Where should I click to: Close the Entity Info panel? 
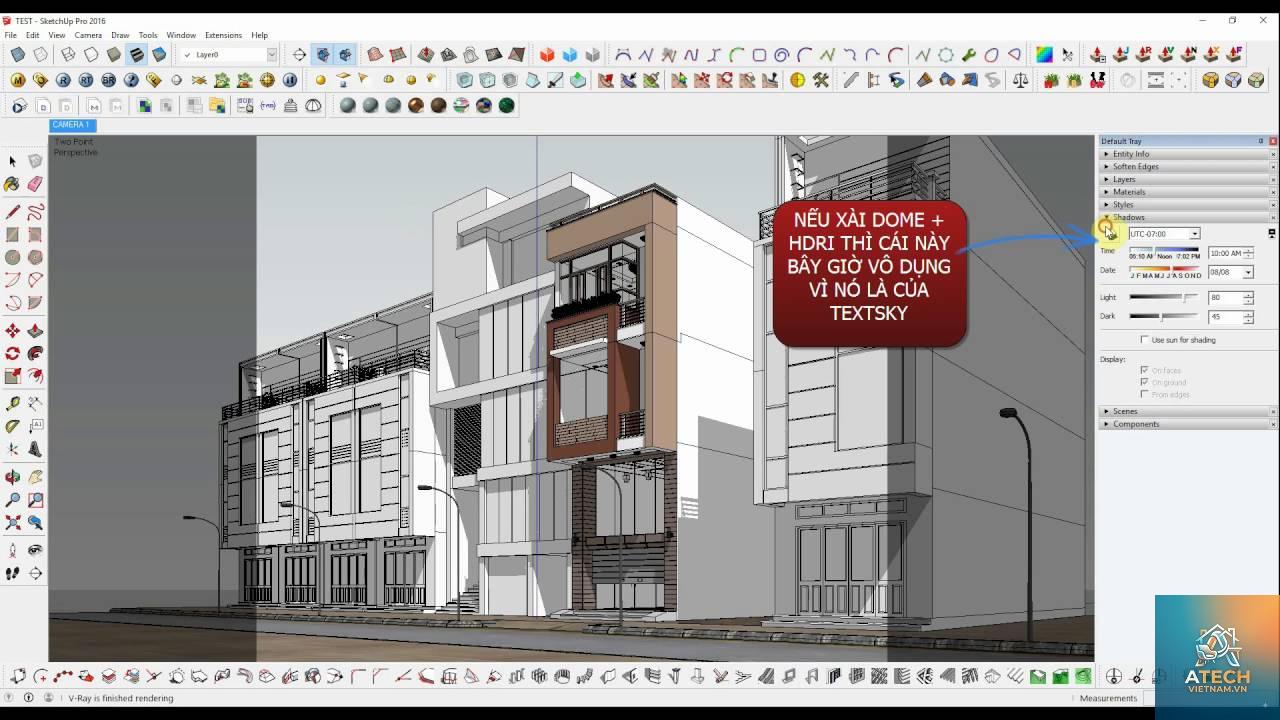pos(1273,154)
